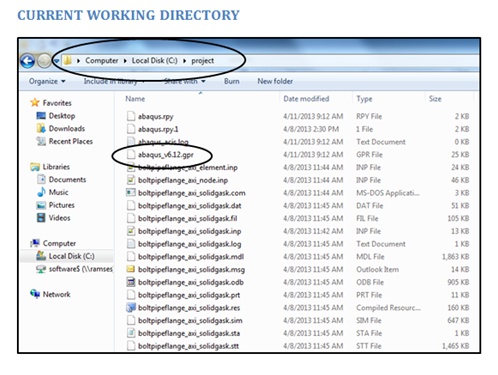Select the abaqus.rpy file icon

131,116
